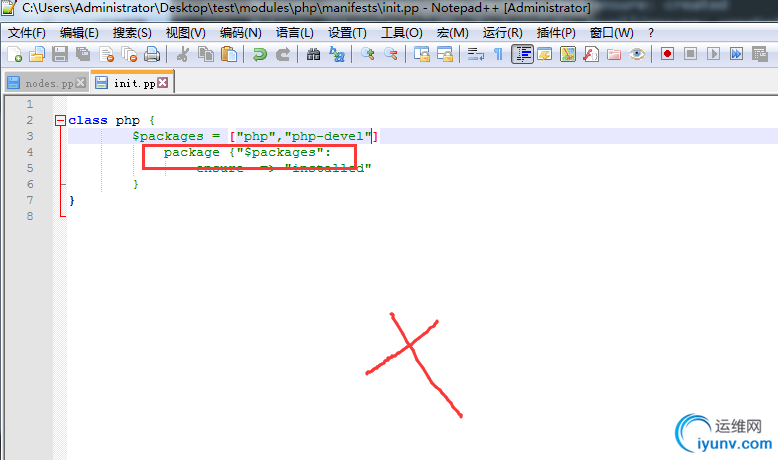The image size is (778, 460).
Task: Open the 搜索(S) menu
Action: pos(132,33)
